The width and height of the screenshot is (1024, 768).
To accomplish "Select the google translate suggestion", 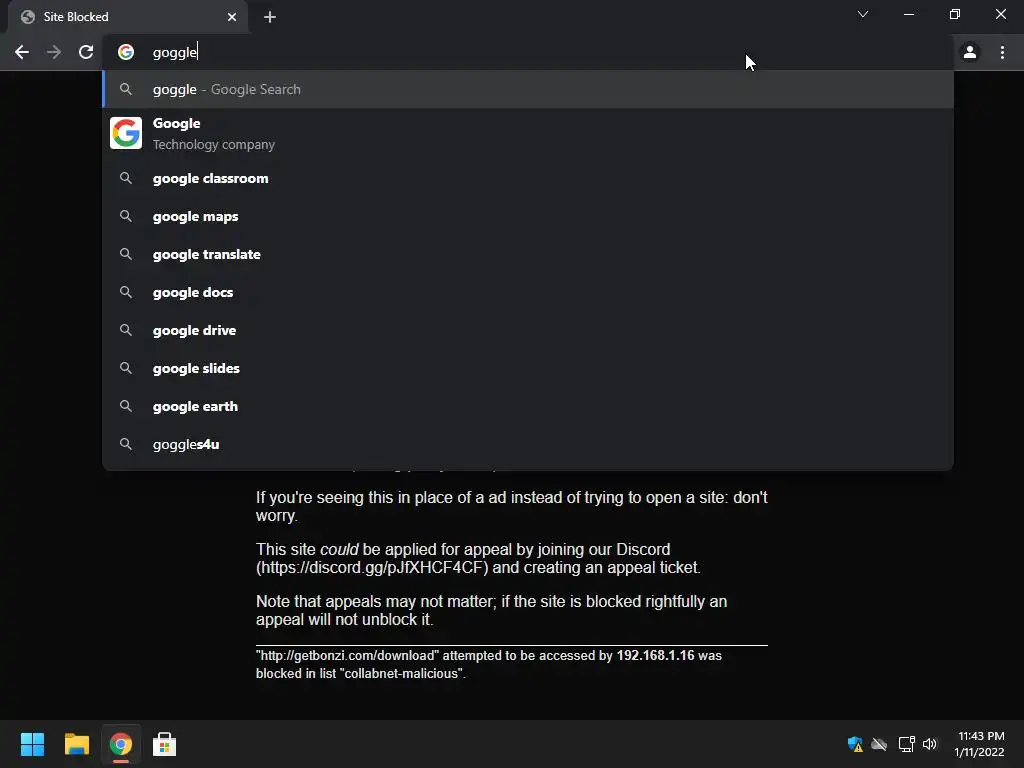I will point(528,254).
